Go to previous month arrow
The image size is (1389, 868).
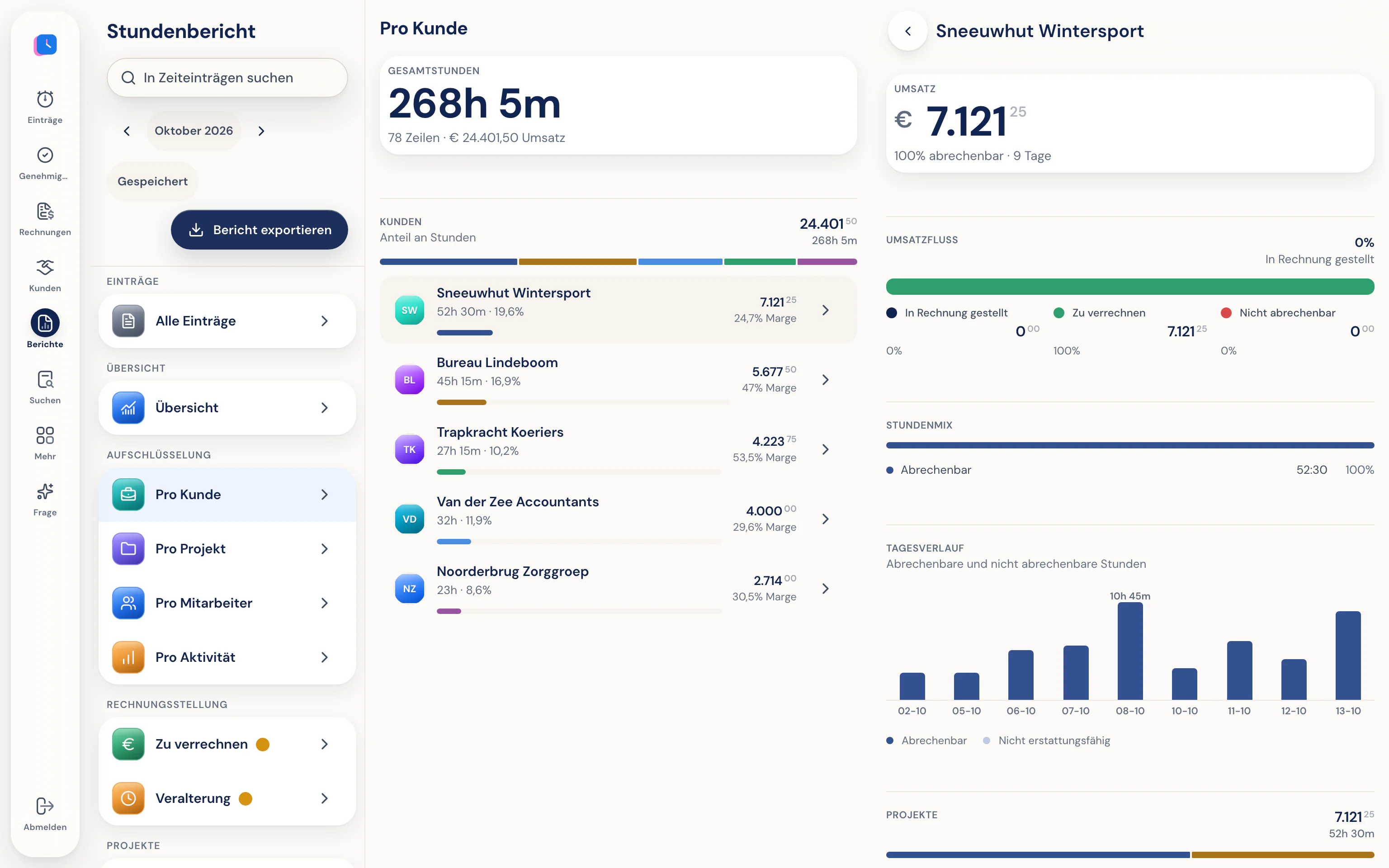point(127,131)
